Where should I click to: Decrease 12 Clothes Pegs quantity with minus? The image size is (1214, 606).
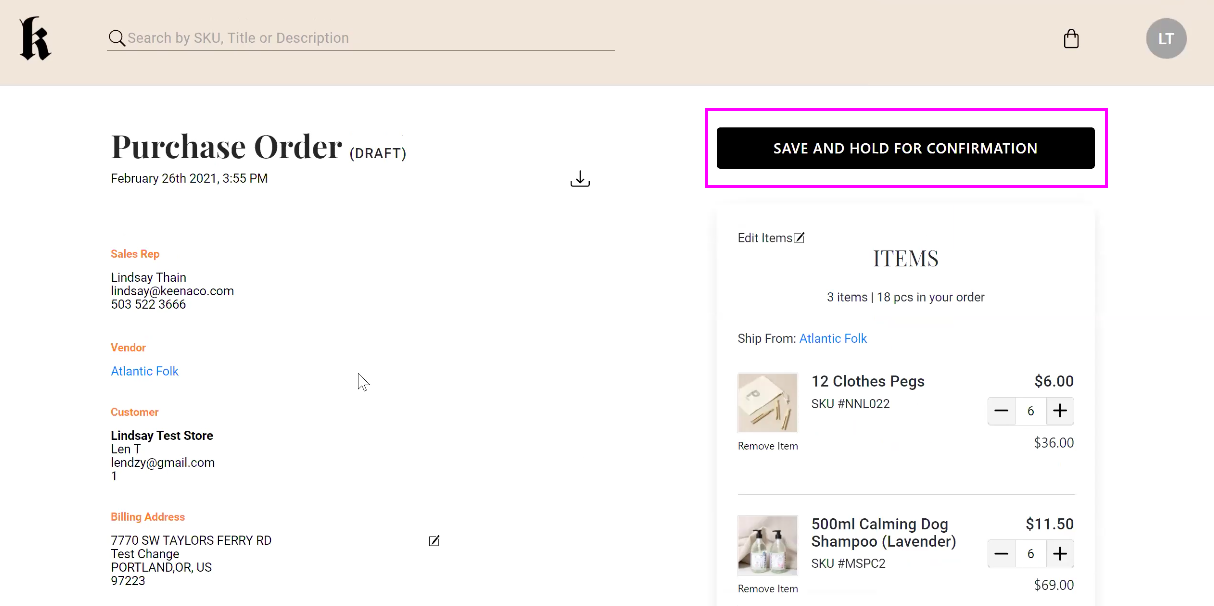[1001, 410]
